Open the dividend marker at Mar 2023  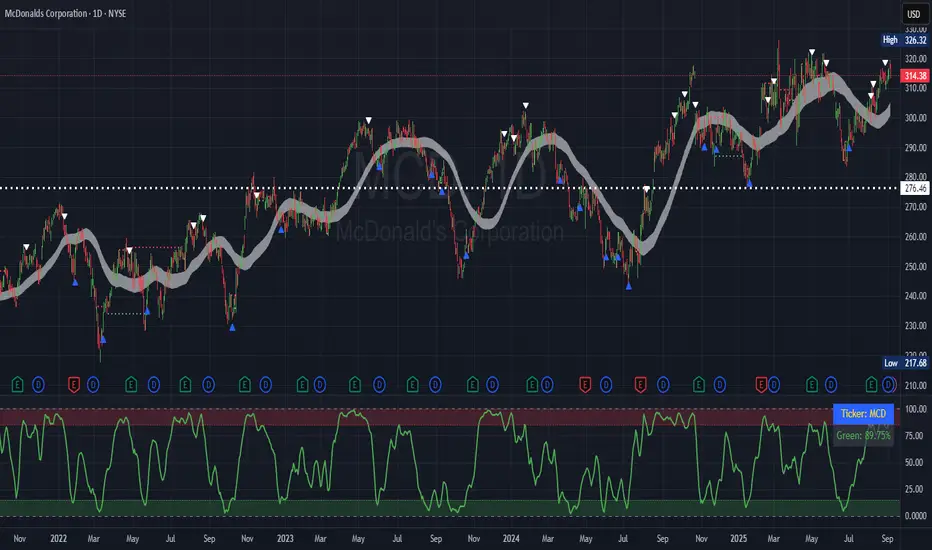[x=319, y=385]
